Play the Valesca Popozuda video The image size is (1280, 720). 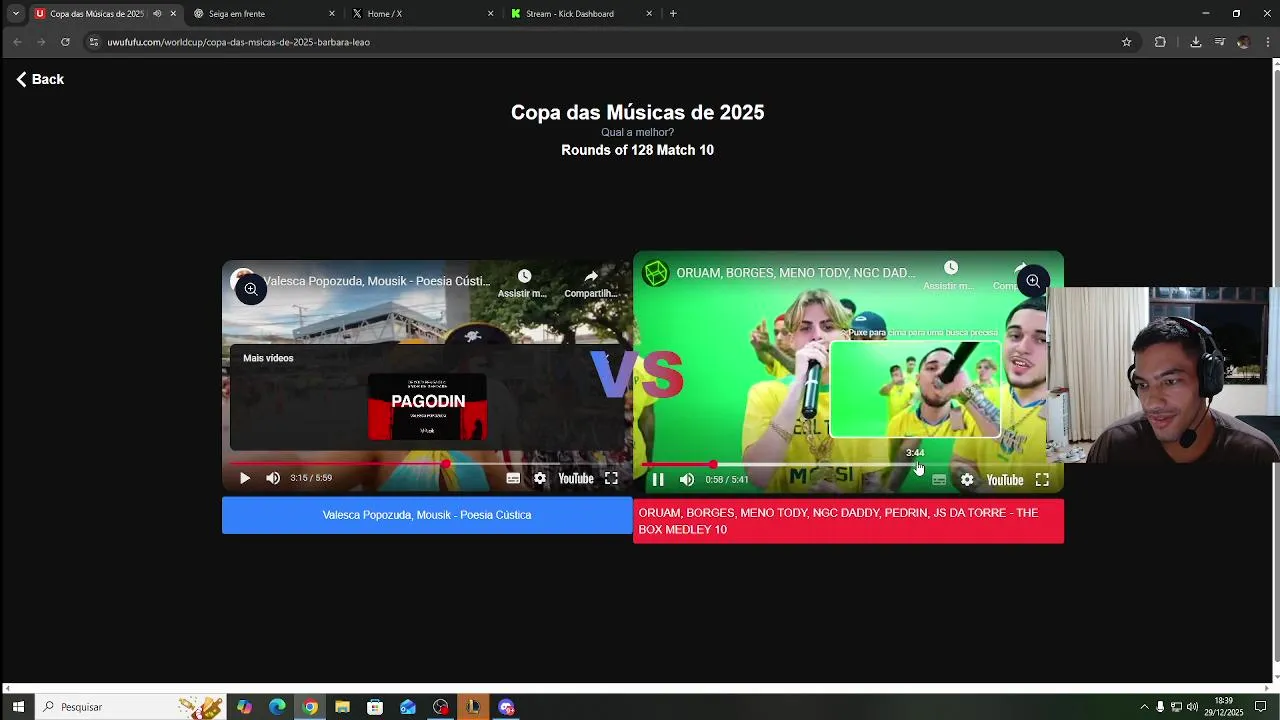(x=245, y=478)
